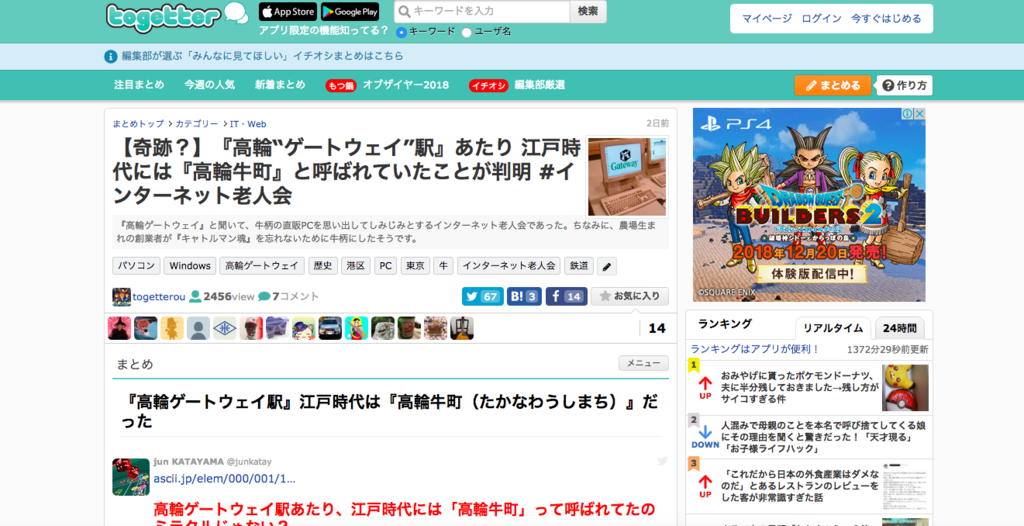Image resolution: width=1024 pixels, height=526 pixels.
Task: Click the @junkatay username
Action: [249, 461]
